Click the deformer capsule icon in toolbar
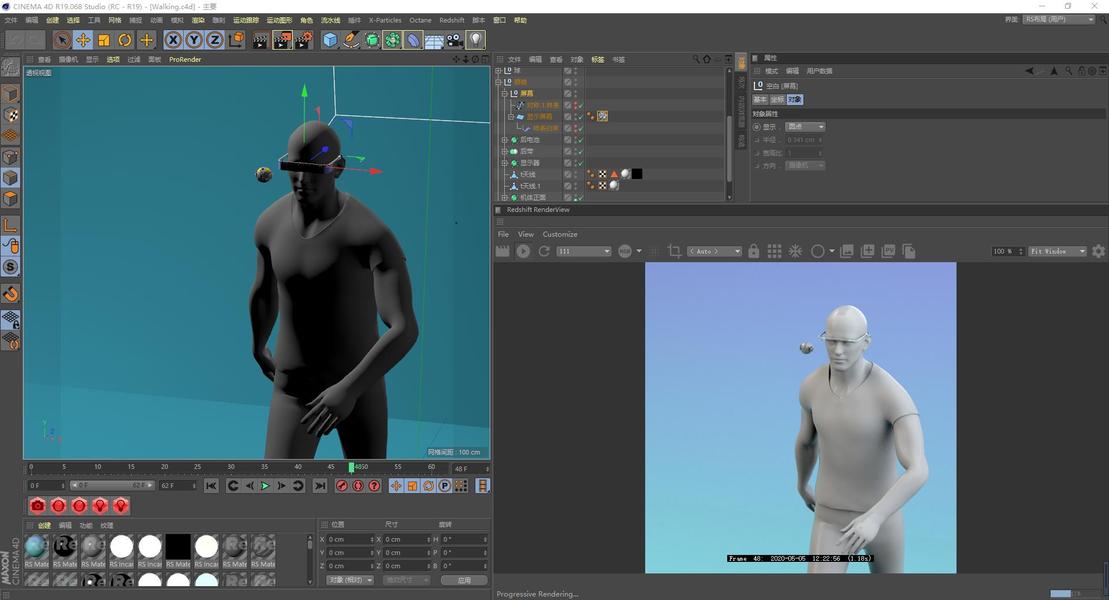The image size is (1109, 600). pyautogui.click(x=413, y=40)
